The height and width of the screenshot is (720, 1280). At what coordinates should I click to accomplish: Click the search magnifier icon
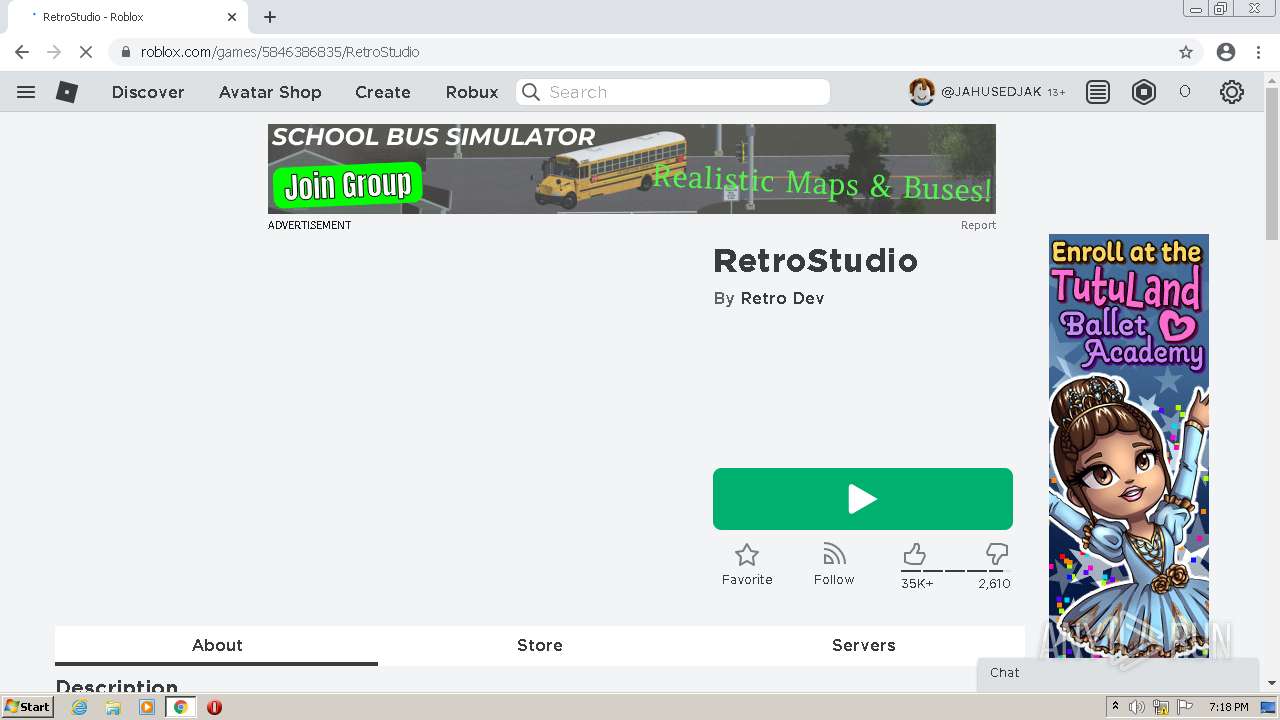coord(531,92)
